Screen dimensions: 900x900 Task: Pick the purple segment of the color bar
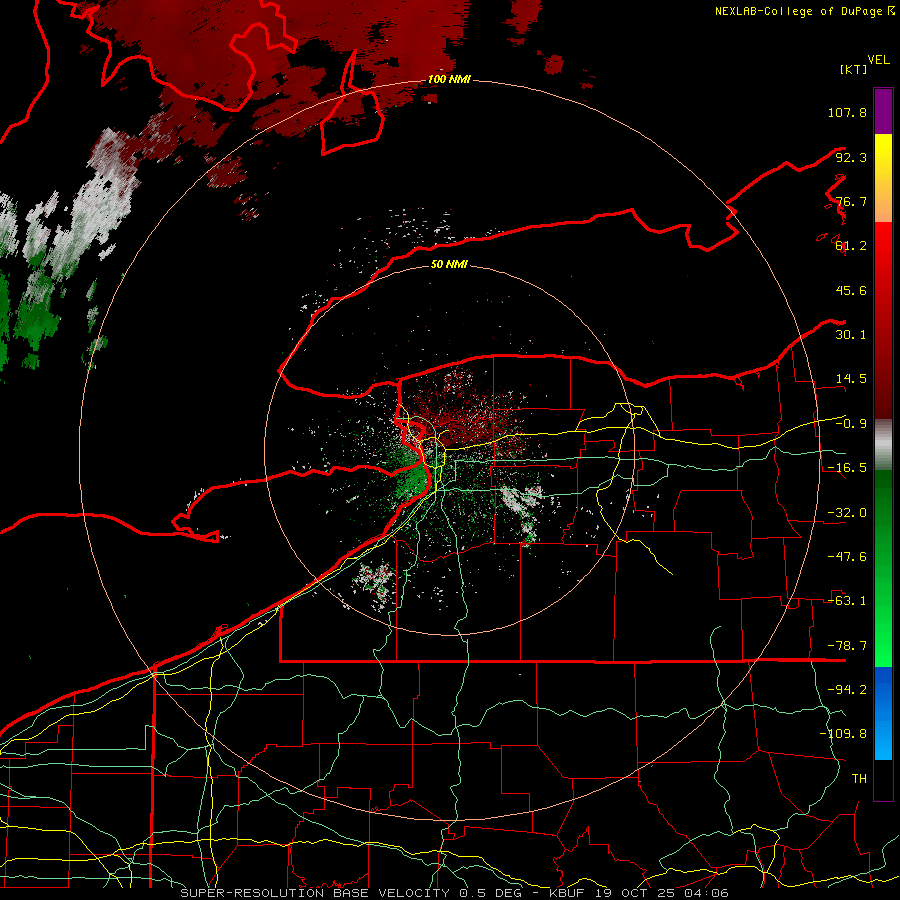pyautogui.click(x=883, y=111)
